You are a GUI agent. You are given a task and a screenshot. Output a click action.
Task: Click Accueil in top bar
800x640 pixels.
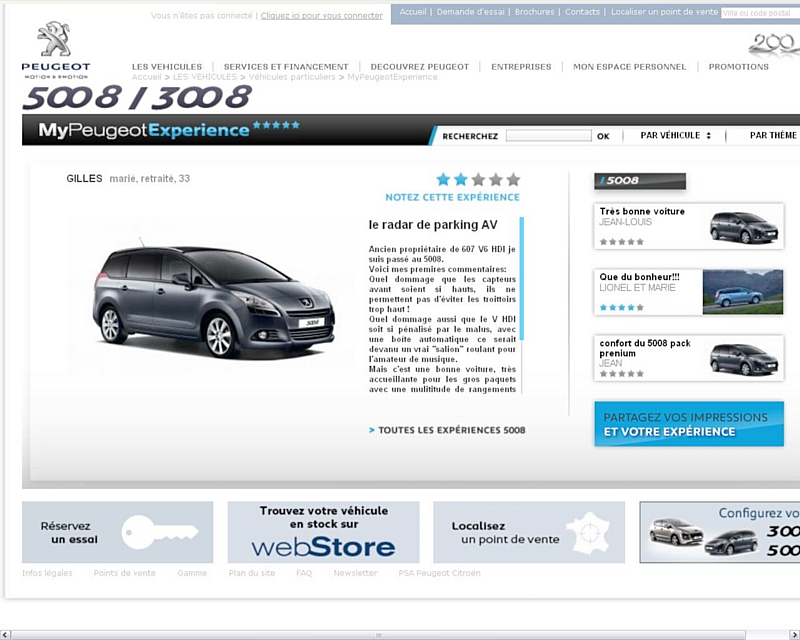pos(413,12)
